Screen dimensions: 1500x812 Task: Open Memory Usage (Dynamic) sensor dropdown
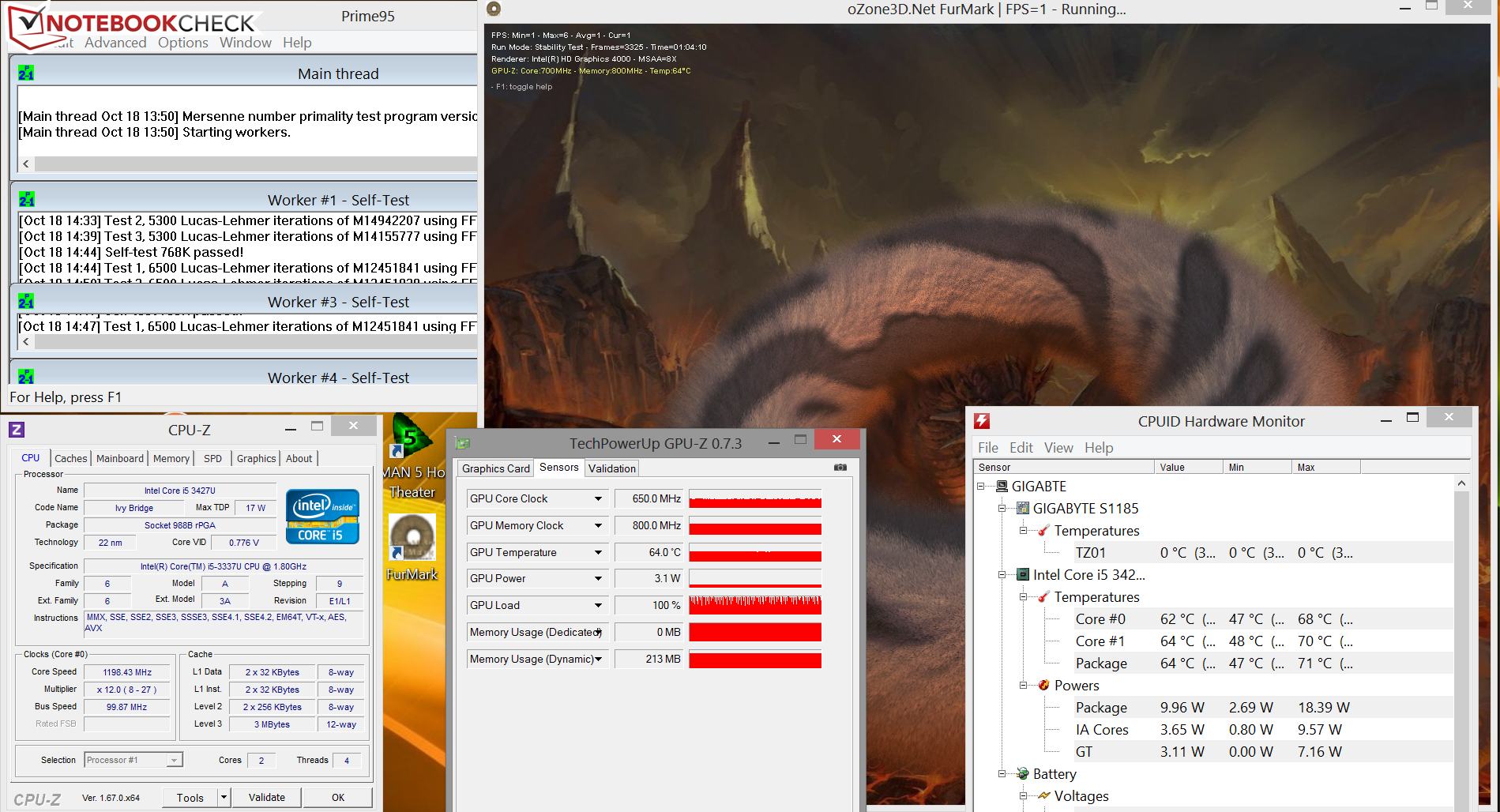point(598,659)
